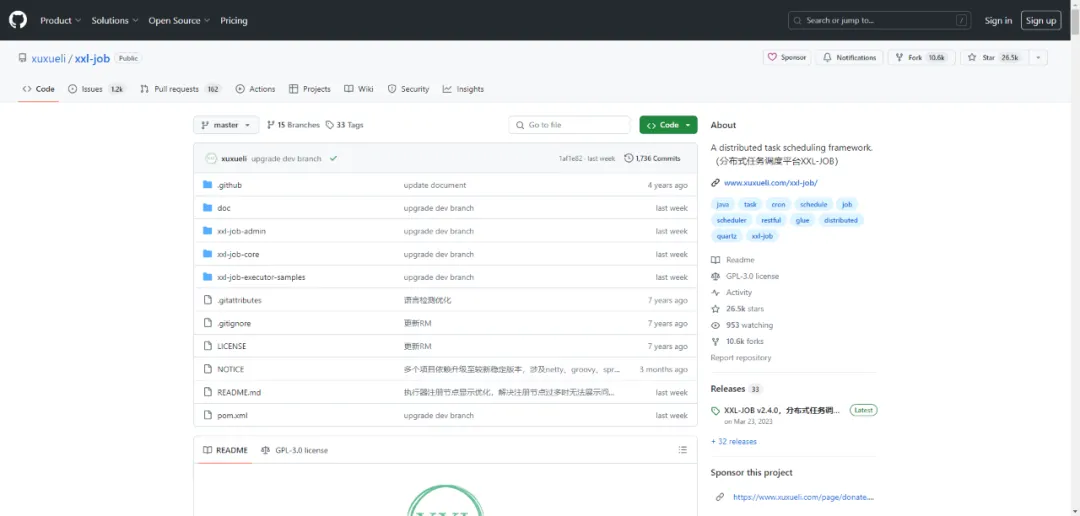Open the xuxueli owner profile link
Image resolution: width=1080 pixels, height=516 pixels.
click(49, 59)
